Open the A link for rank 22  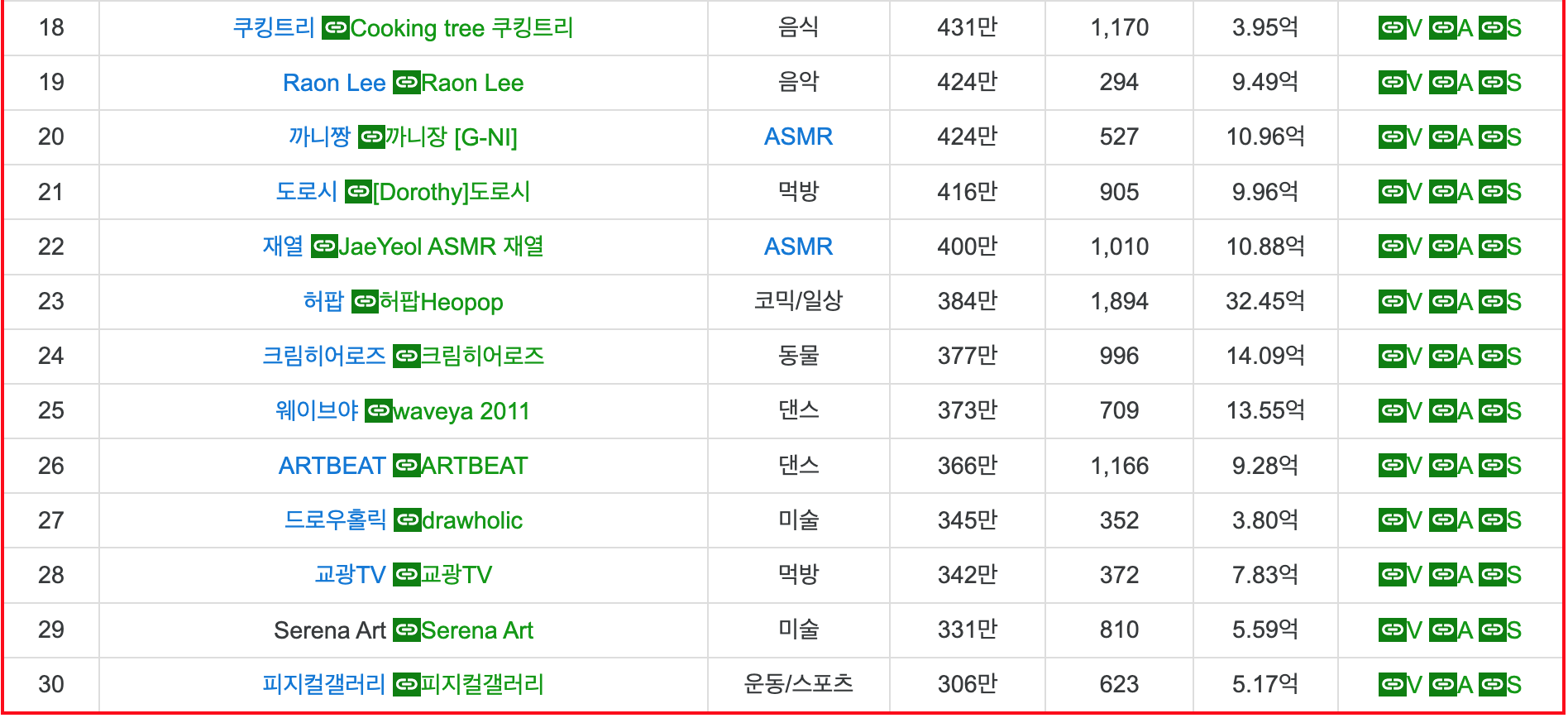point(1451,247)
